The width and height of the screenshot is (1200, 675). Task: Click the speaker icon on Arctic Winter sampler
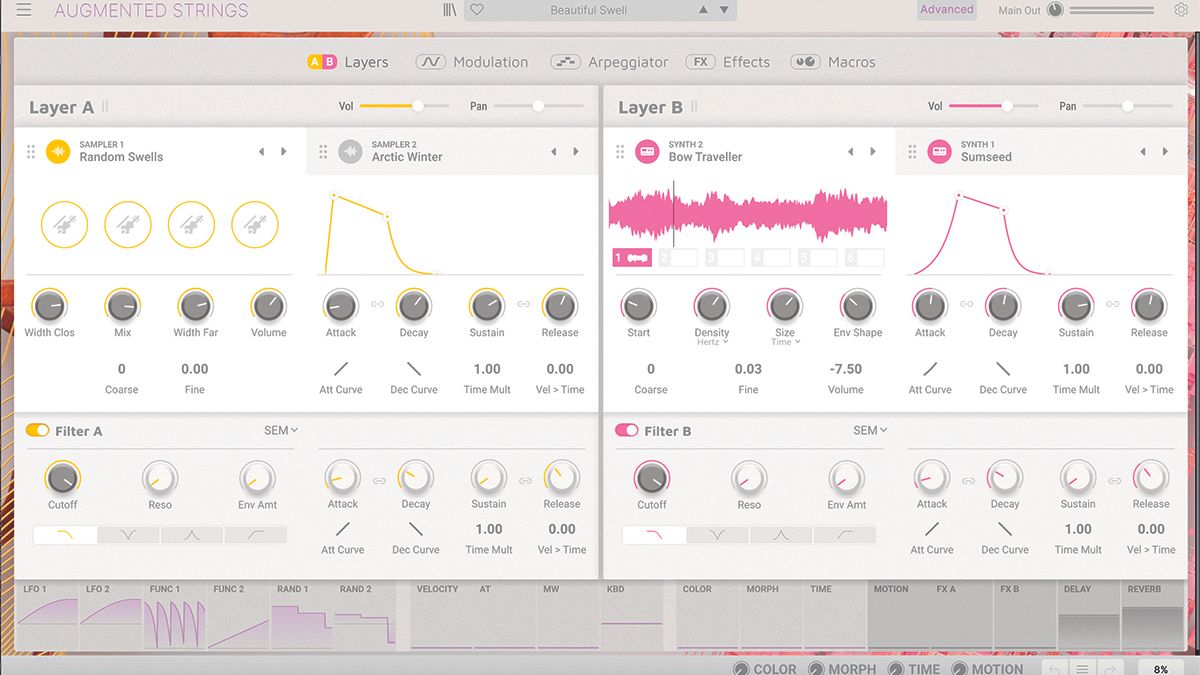(x=350, y=151)
